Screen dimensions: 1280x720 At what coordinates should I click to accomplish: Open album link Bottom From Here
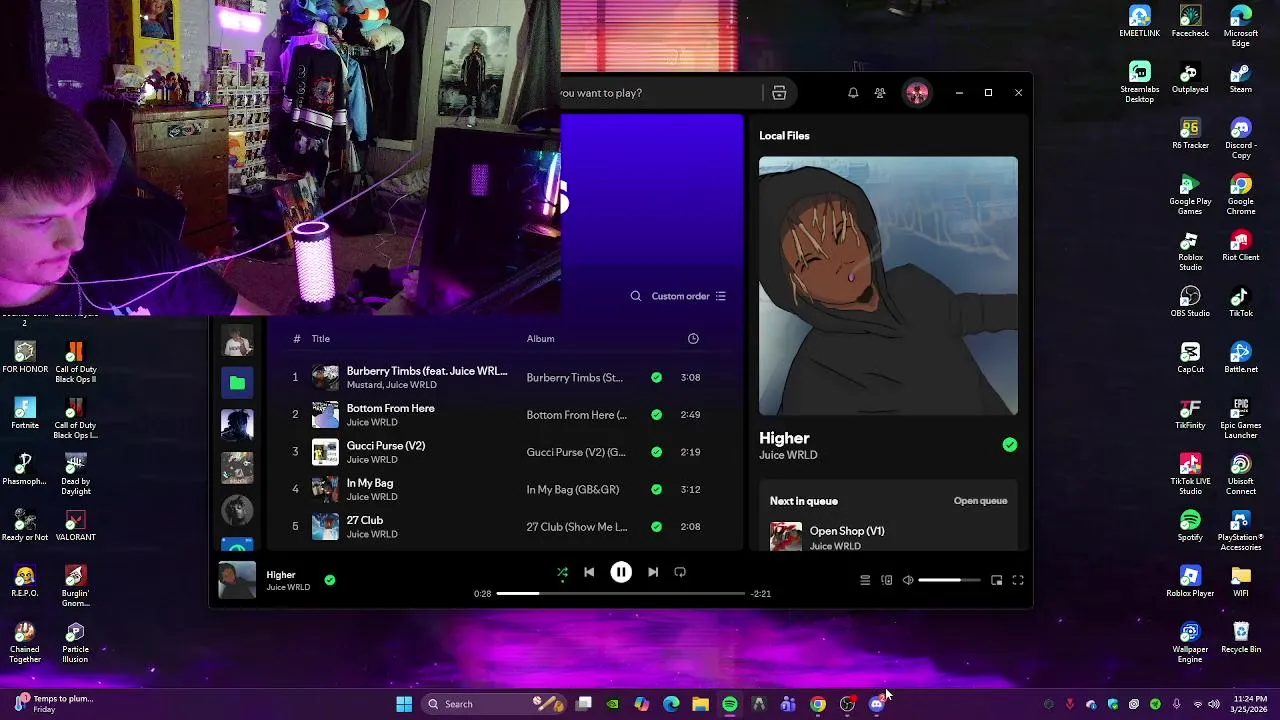(x=577, y=415)
